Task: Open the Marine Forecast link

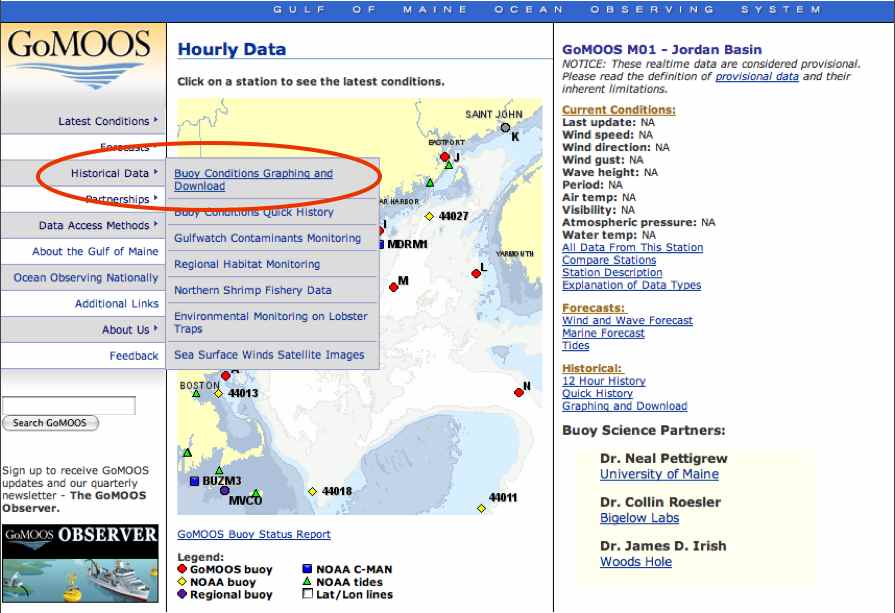Action: pyautogui.click(x=603, y=333)
